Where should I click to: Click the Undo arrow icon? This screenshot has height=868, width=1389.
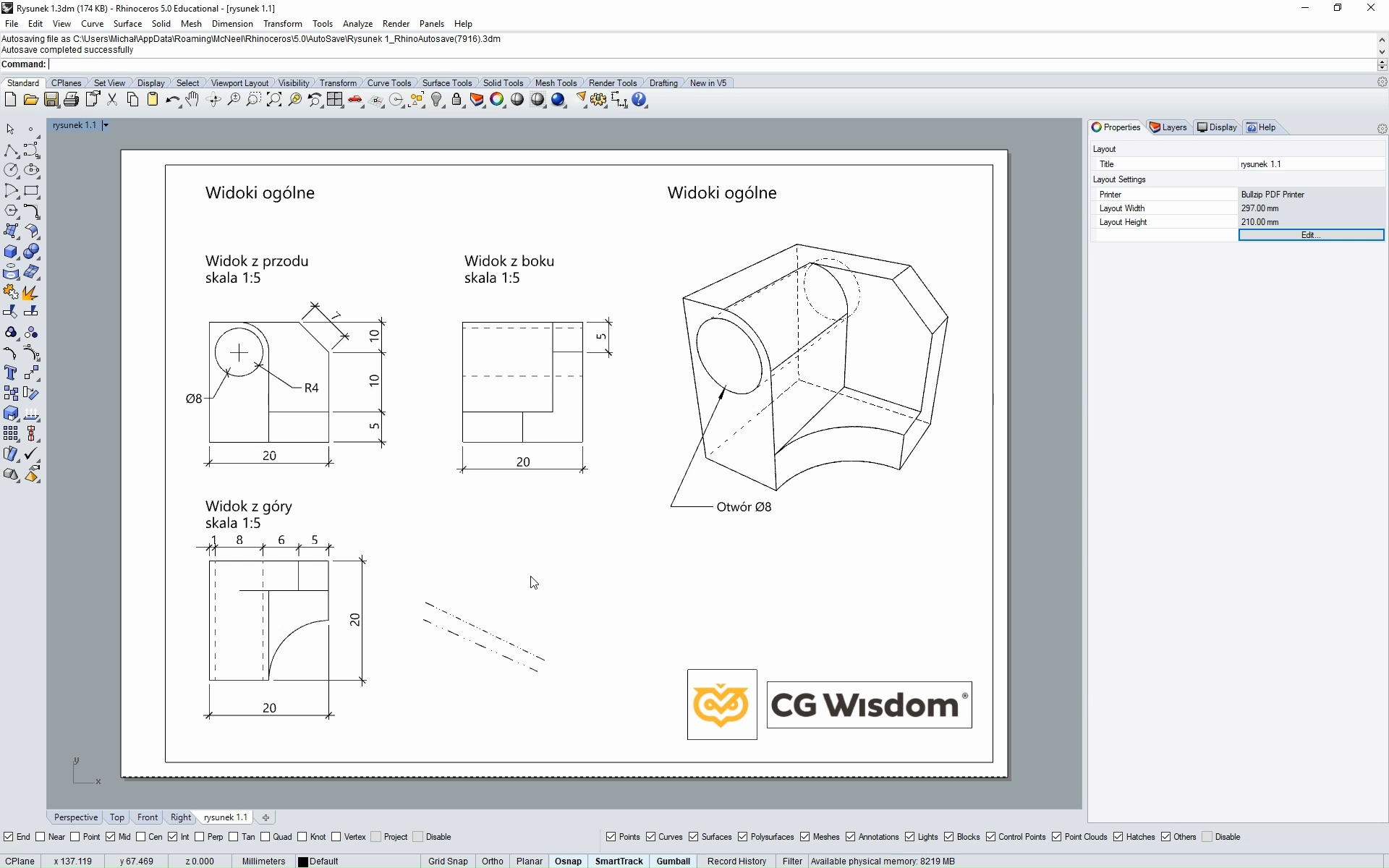tap(171, 100)
